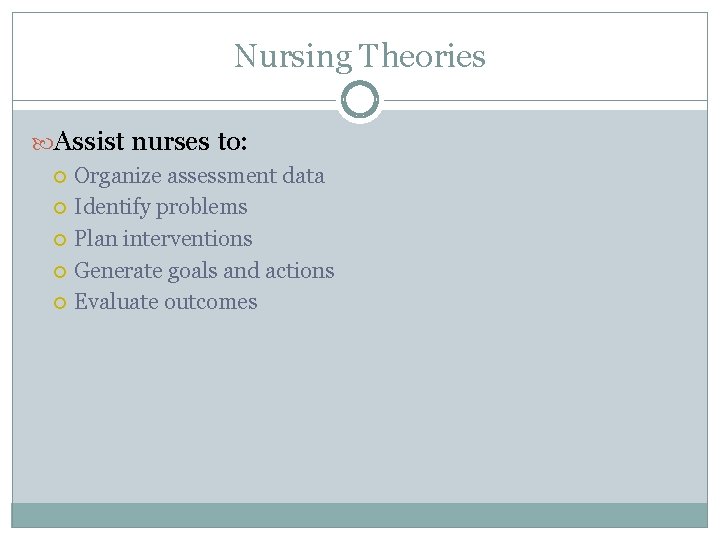Viewport: 720px width, 540px height.
Task: Click the bullet before Organize assessment data
Action: [60, 177]
